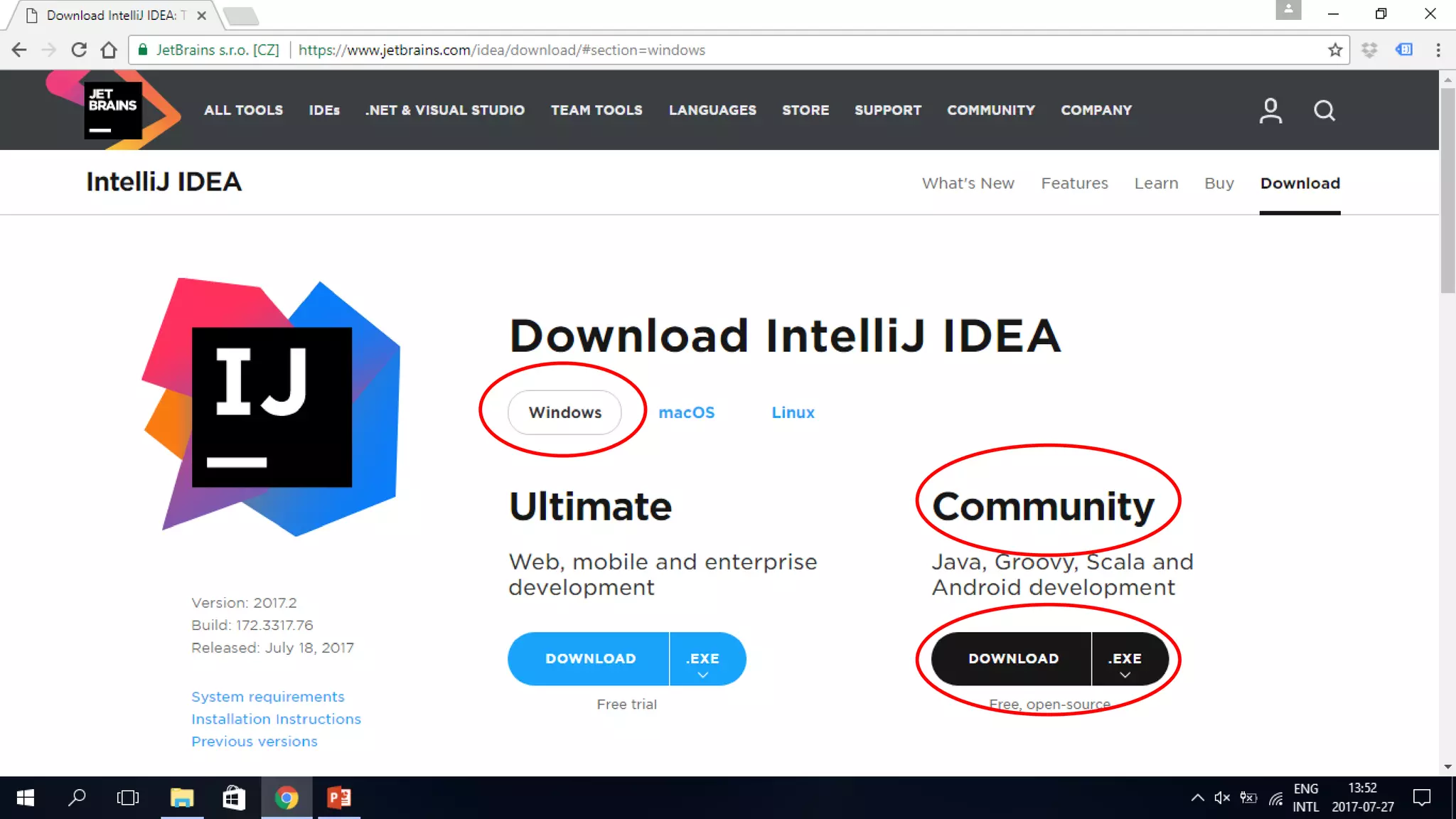Open the COMPANY menu
Viewport: 1456px width, 819px height.
(x=1096, y=110)
